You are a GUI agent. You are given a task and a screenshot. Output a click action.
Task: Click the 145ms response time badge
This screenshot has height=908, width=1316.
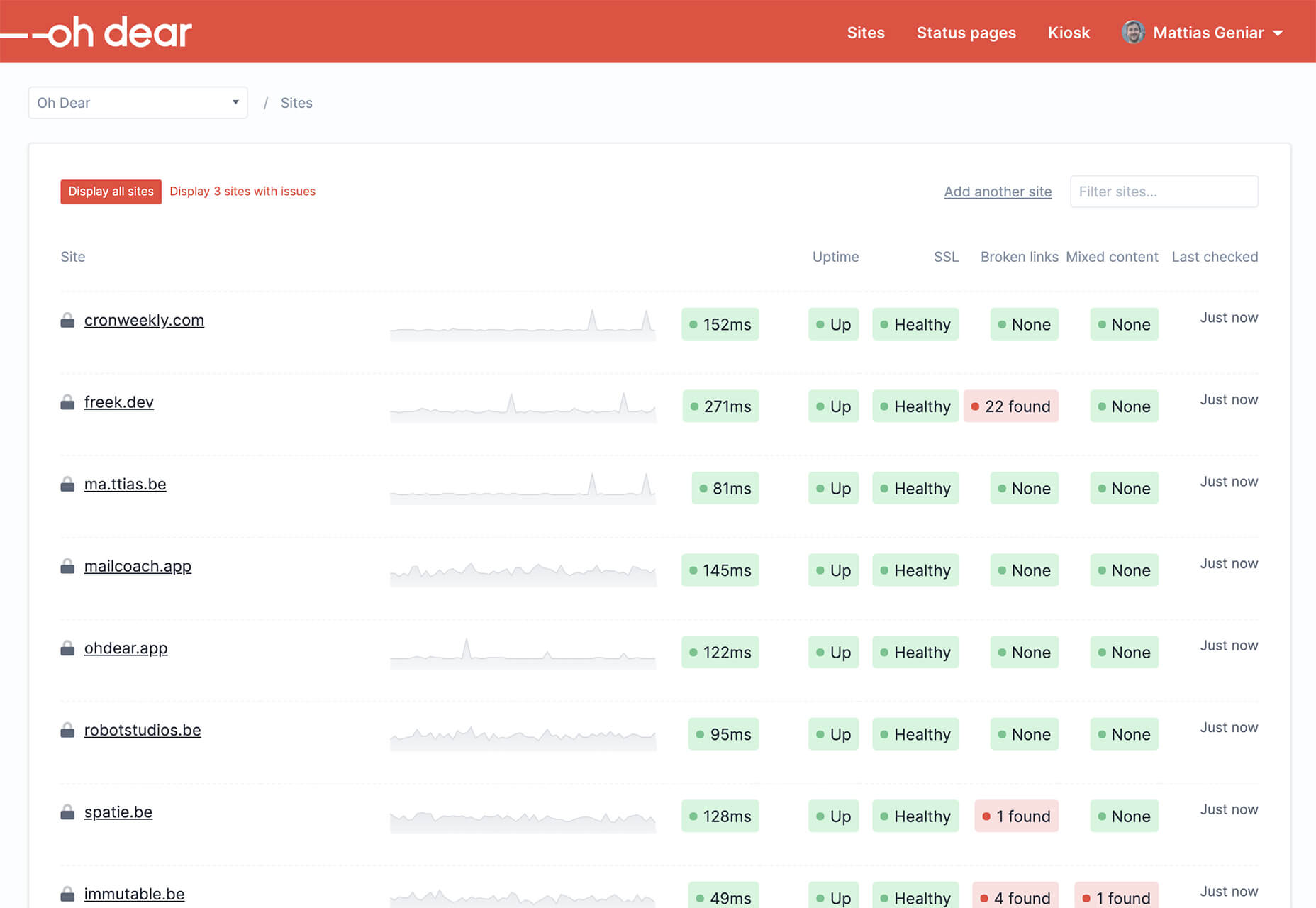coord(720,570)
